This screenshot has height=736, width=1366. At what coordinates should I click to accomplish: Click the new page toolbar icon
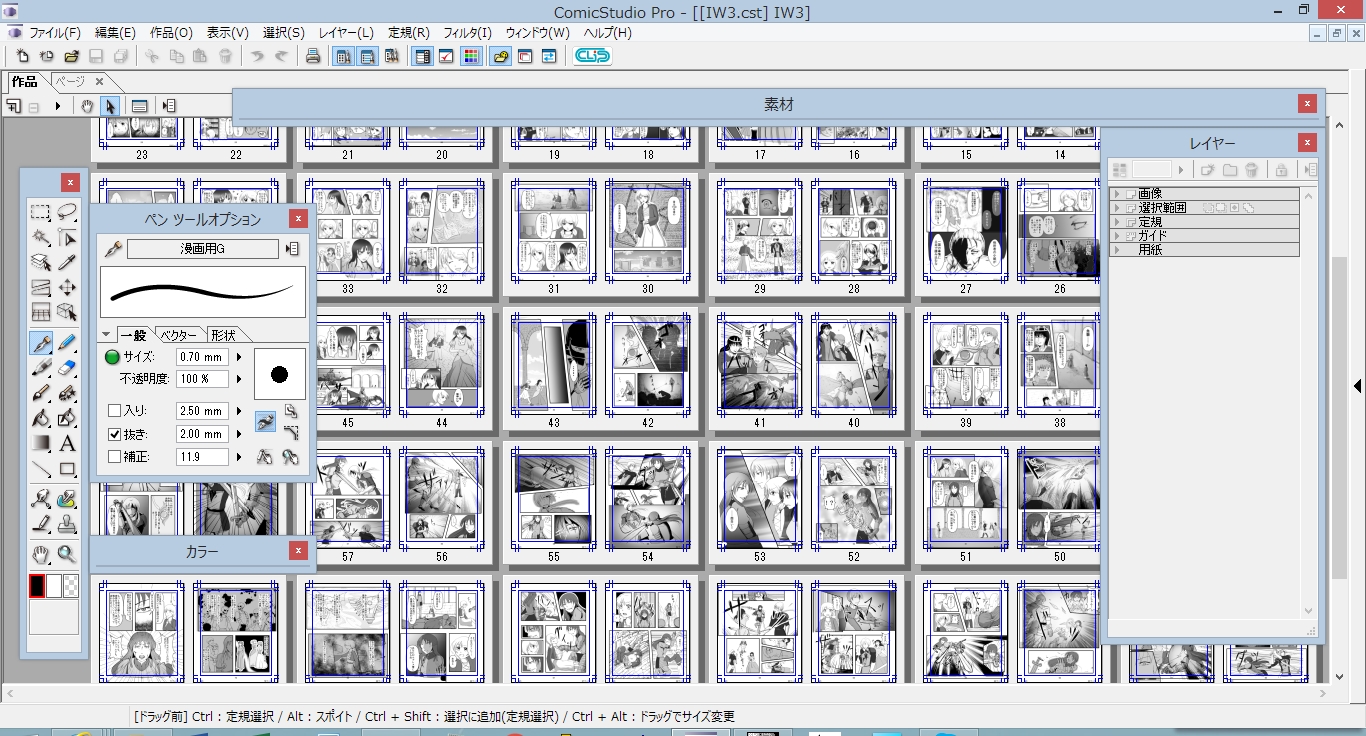21,56
